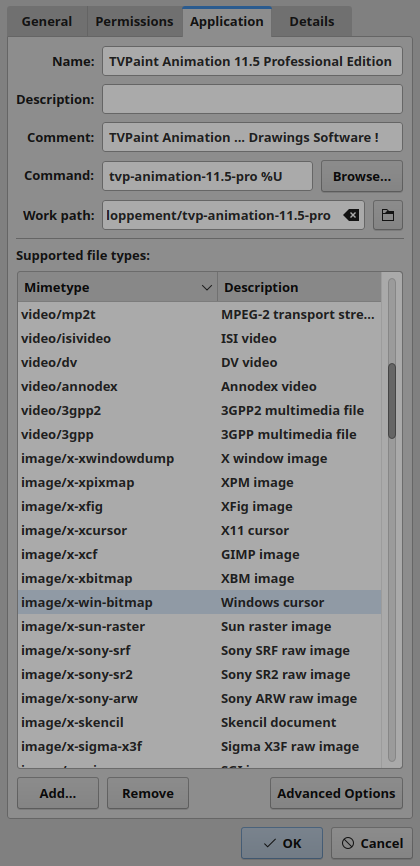The width and height of the screenshot is (420, 866).
Task: Confirm the dialog with OK
Action: [x=282, y=843]
